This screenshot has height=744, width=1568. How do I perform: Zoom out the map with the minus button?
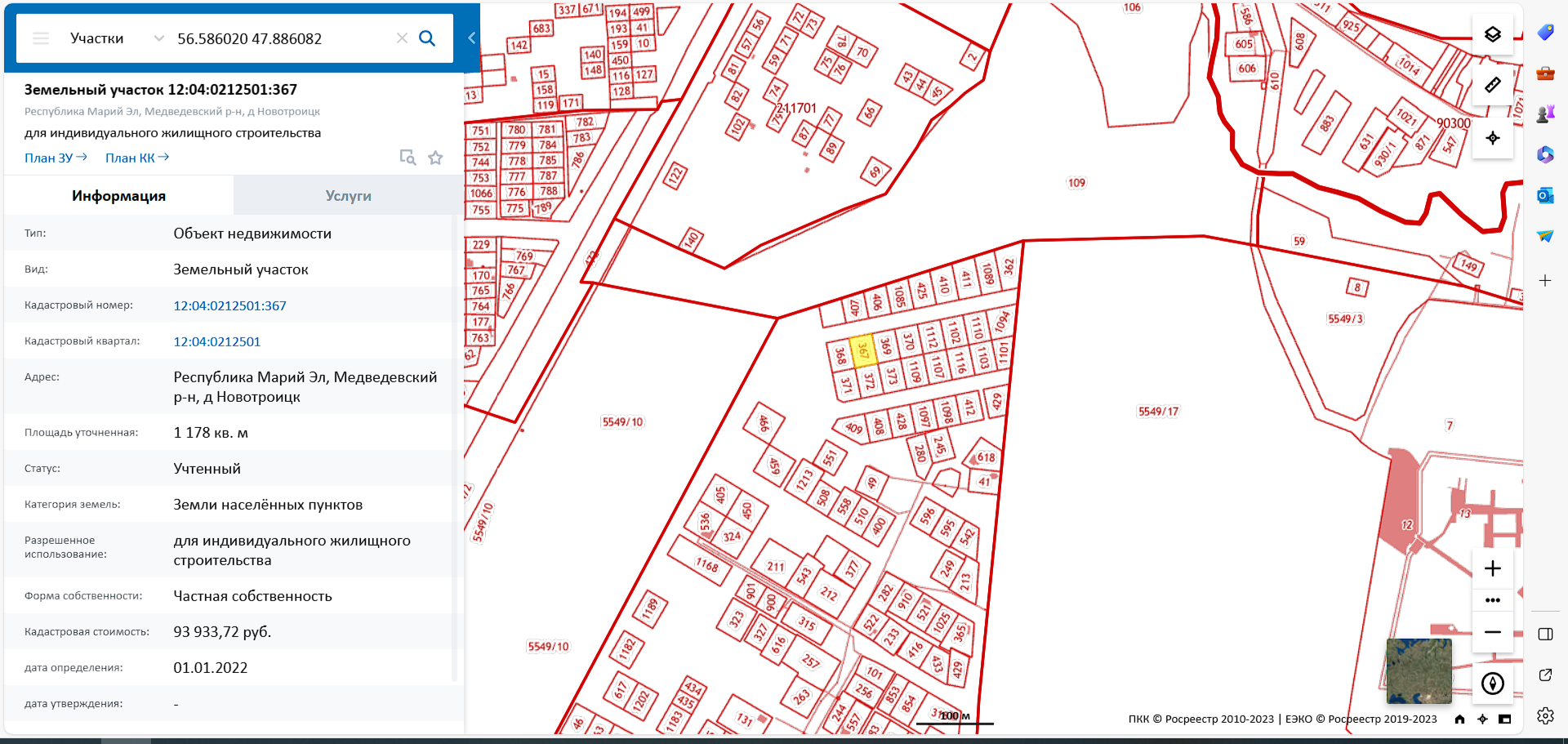pos(1493,632)
